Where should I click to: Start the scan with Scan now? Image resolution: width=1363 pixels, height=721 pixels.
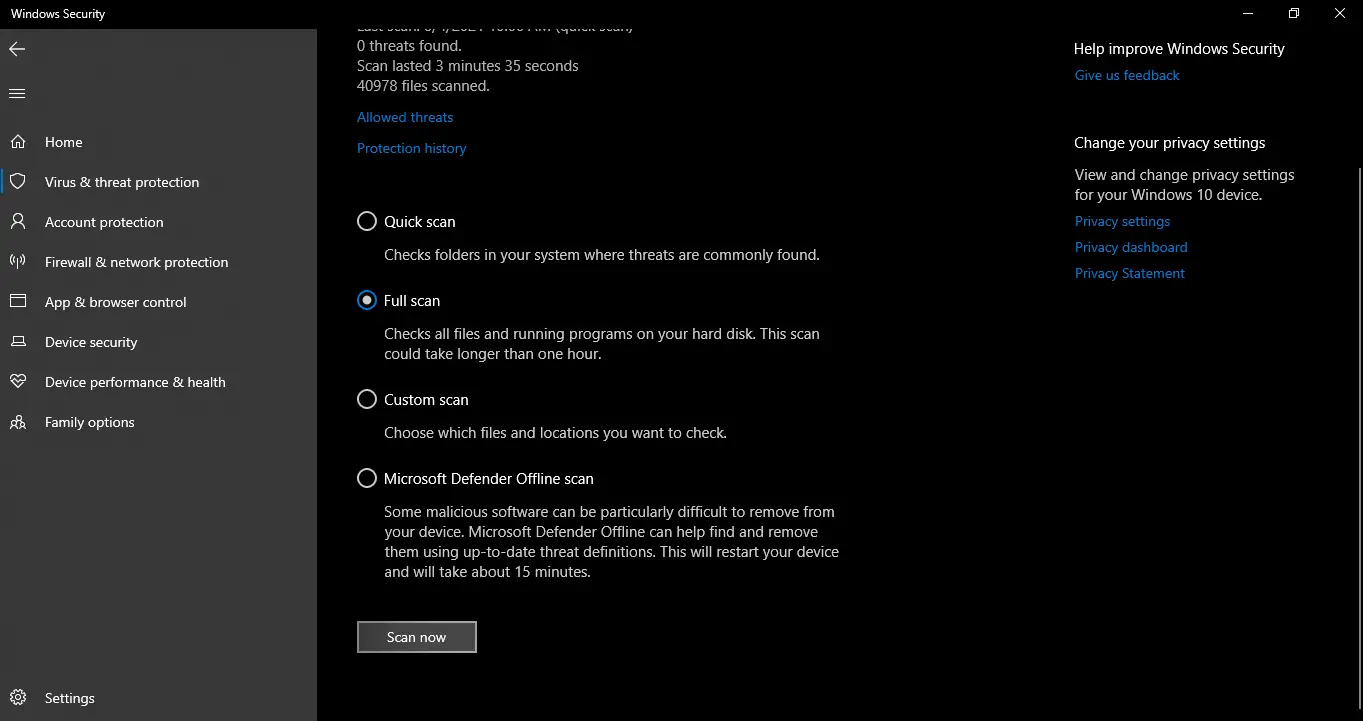point(417,637)
